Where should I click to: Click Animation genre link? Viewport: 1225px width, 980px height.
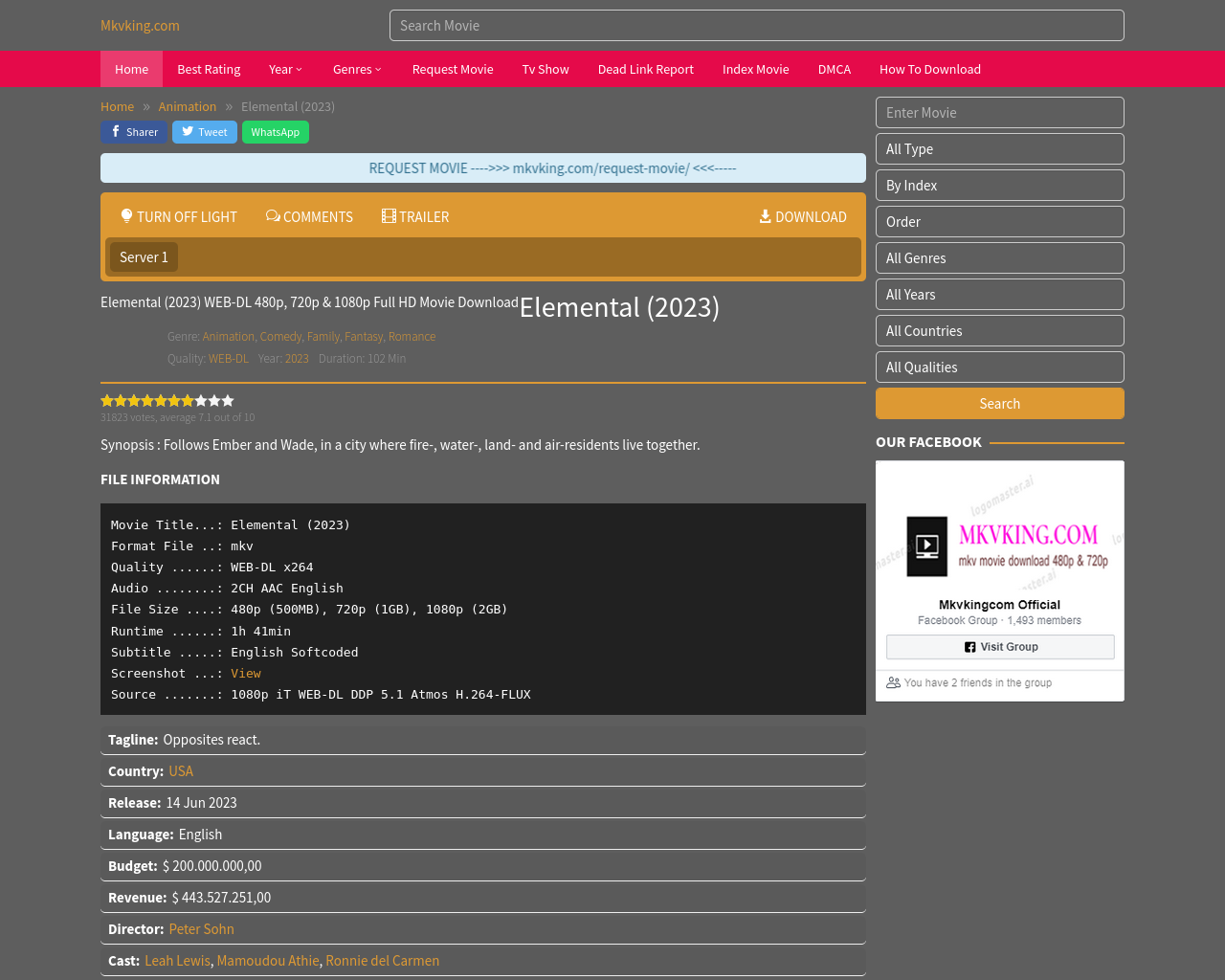[228, 337]
